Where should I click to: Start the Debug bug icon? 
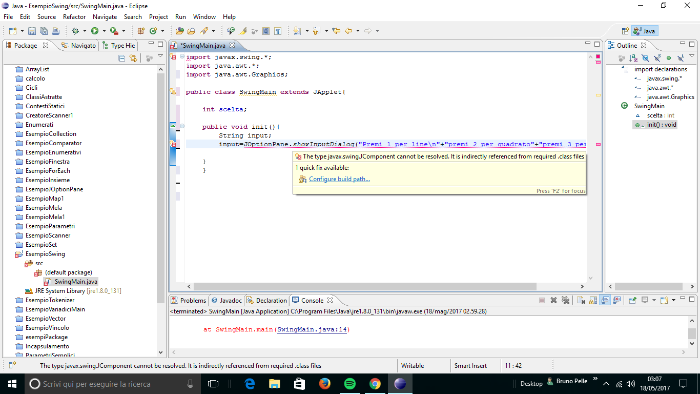pyautogui.click(x=75, y=31)
